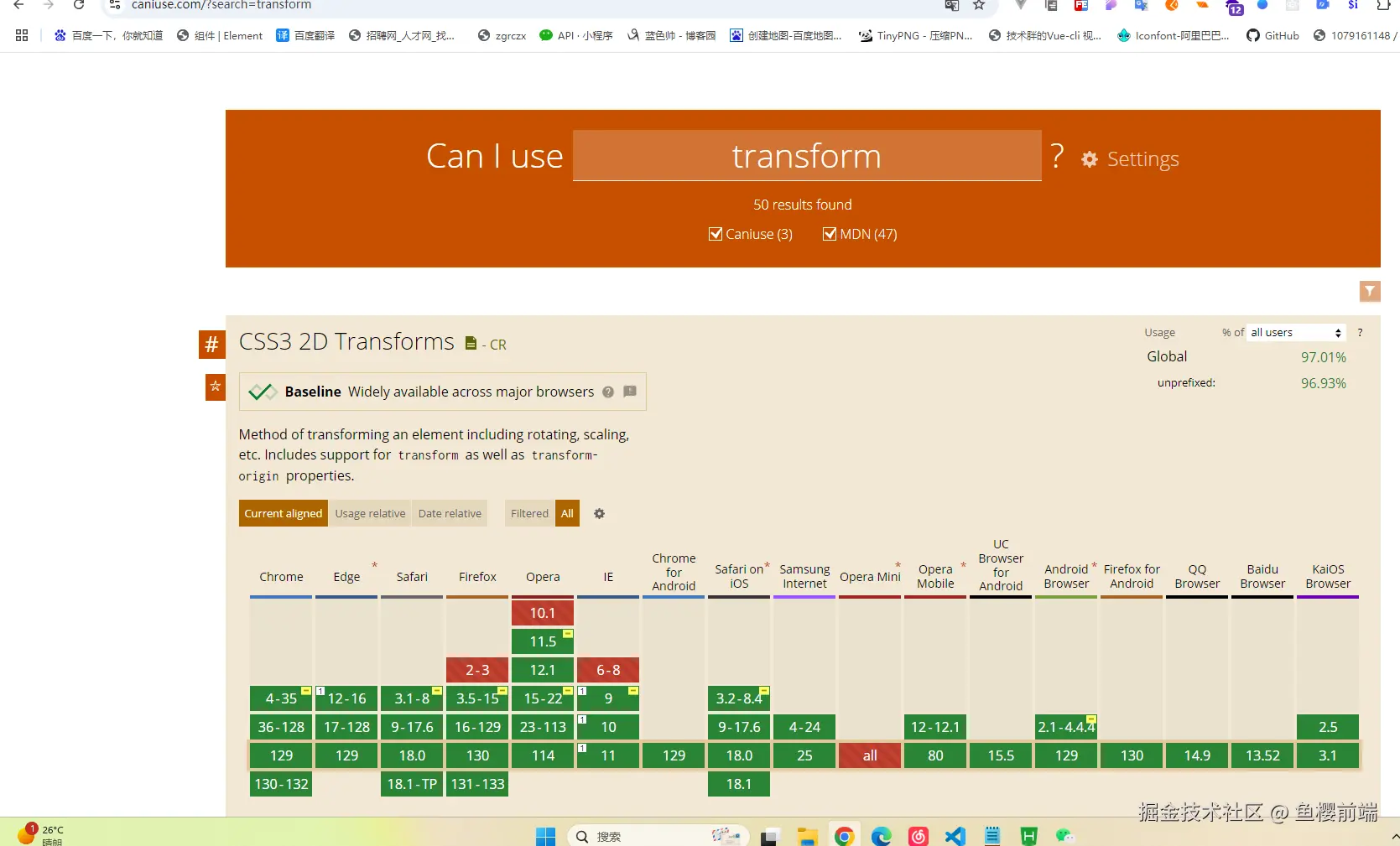Click the transform search input field
The image size is (1400, 846).
click(x=807, y=156)
